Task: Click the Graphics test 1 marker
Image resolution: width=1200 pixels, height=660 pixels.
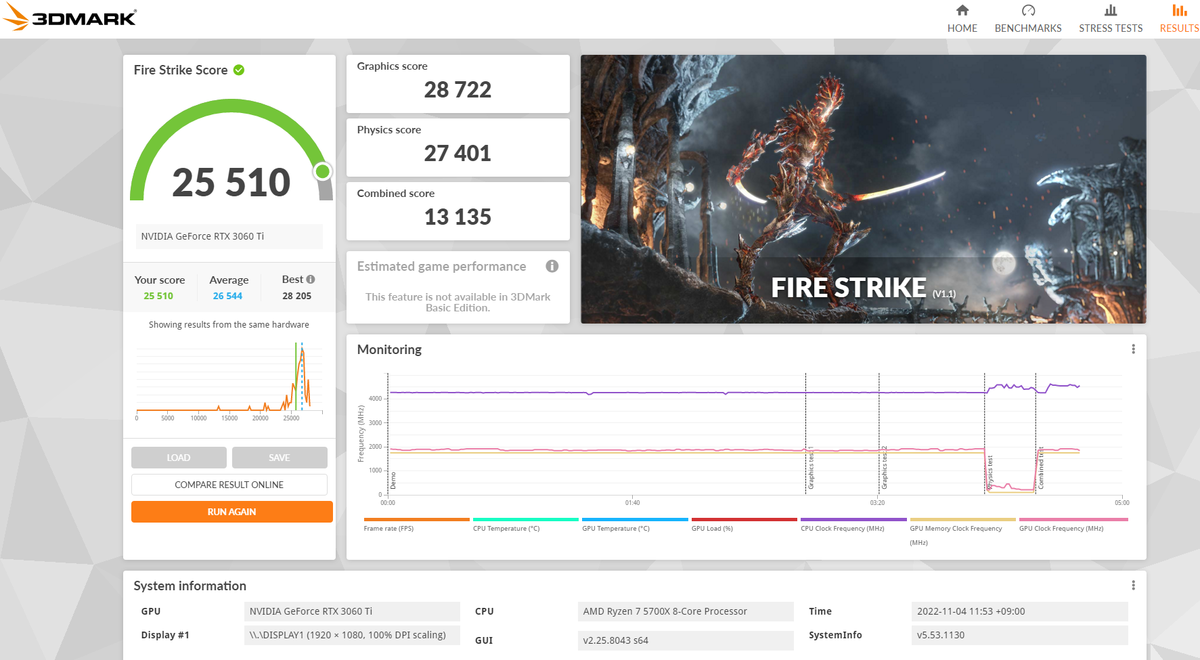Action: click(810, 468)
